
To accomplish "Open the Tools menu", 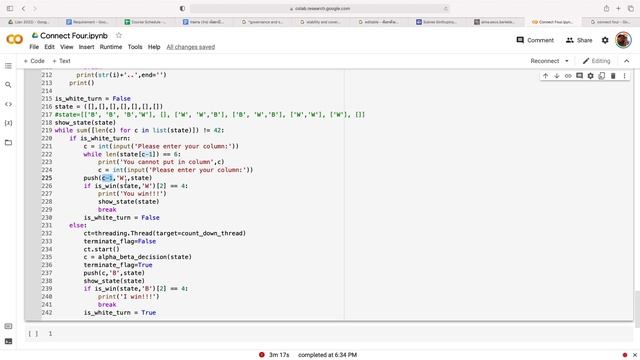I will [x=135, y=47].
